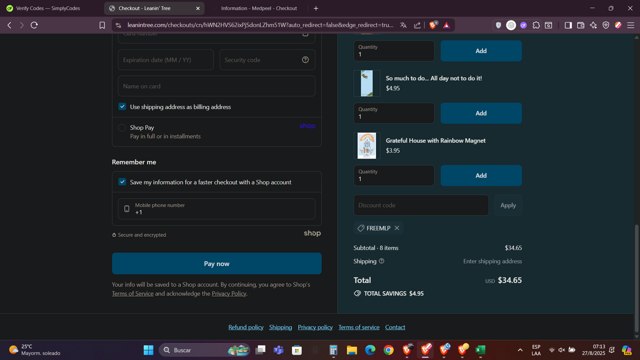Image resolution: width=640 pixels, height=360 pixels.
Task: Open File Explorer from the taskbar
Action: point(352,350)
